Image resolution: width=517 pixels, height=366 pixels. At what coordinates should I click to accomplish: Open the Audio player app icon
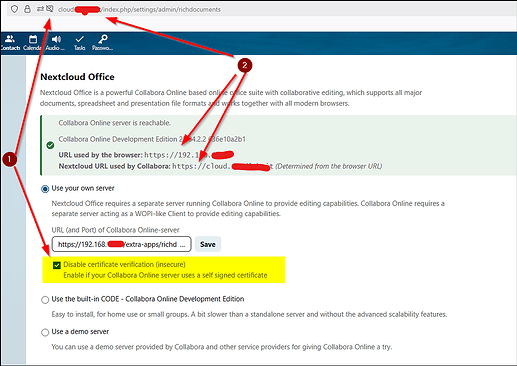click(x=56, y=39)
